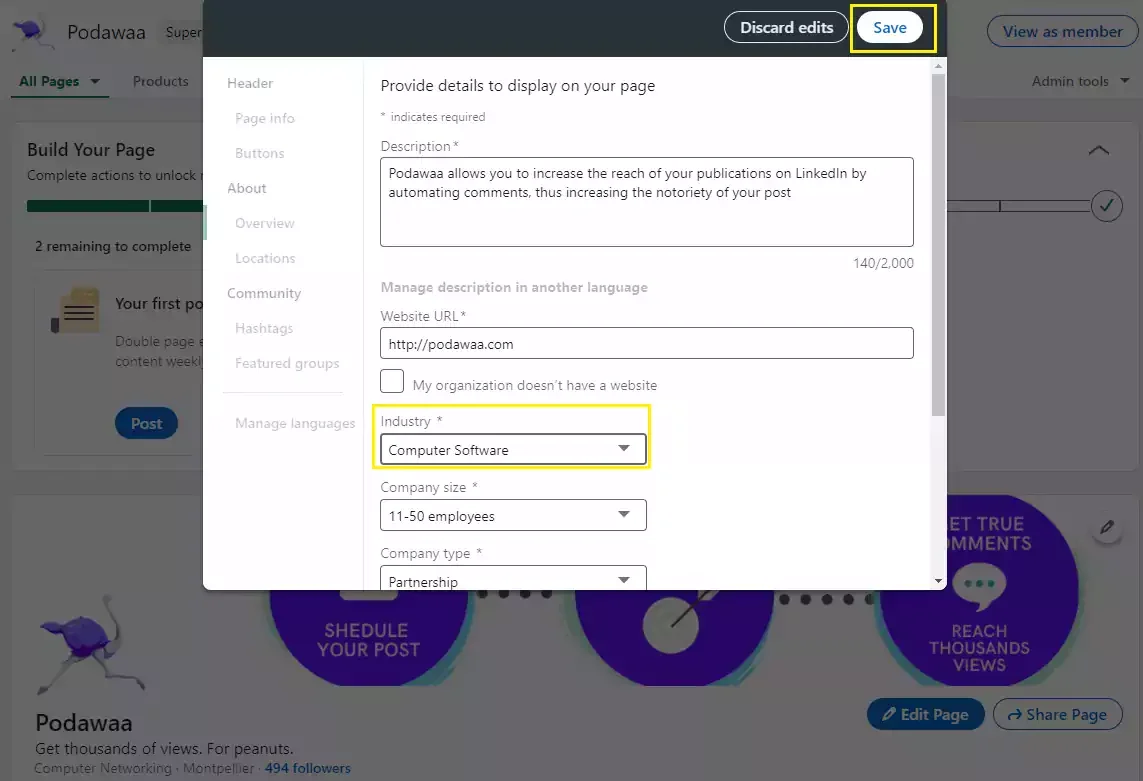Select Overview in dialog sidebar

(265, 223)
